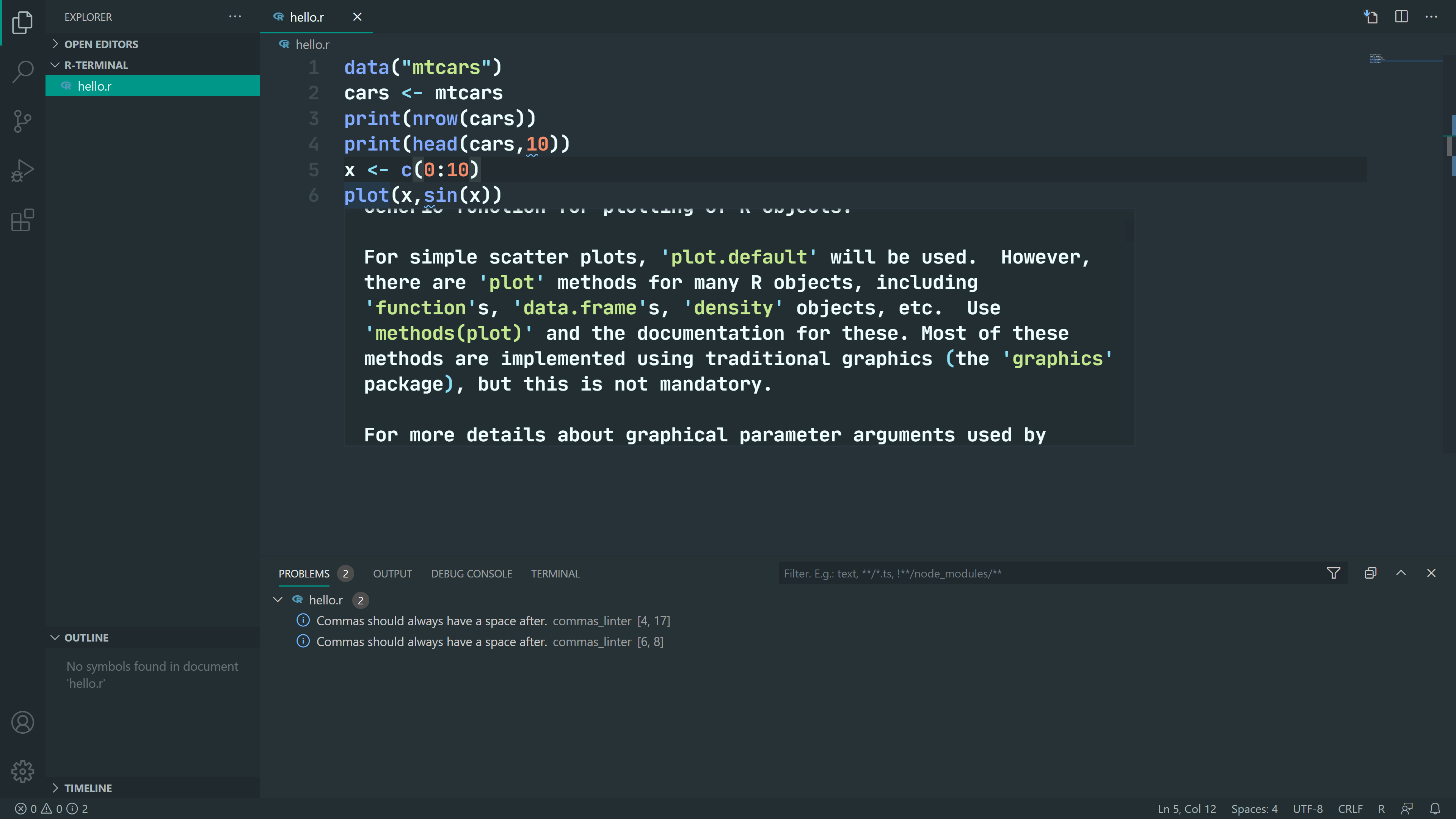Open the Search view
This screenshot has height=819, width=1456.
click(x=22, y=71)
